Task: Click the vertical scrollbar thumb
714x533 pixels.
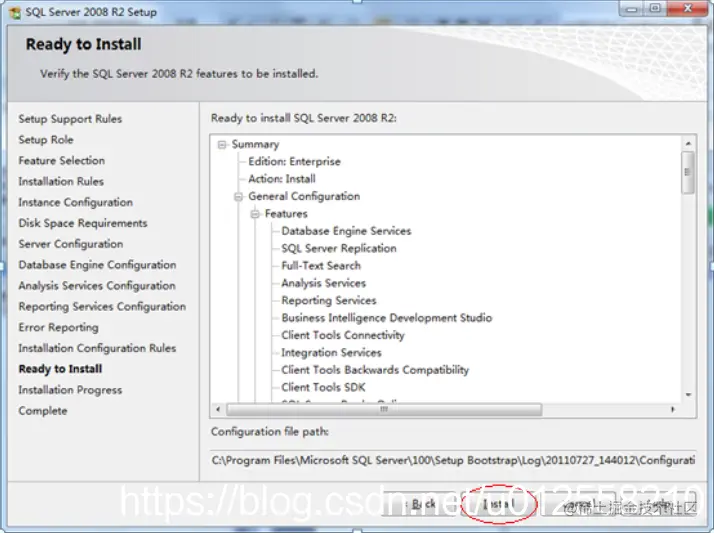Action: (688, 173)
